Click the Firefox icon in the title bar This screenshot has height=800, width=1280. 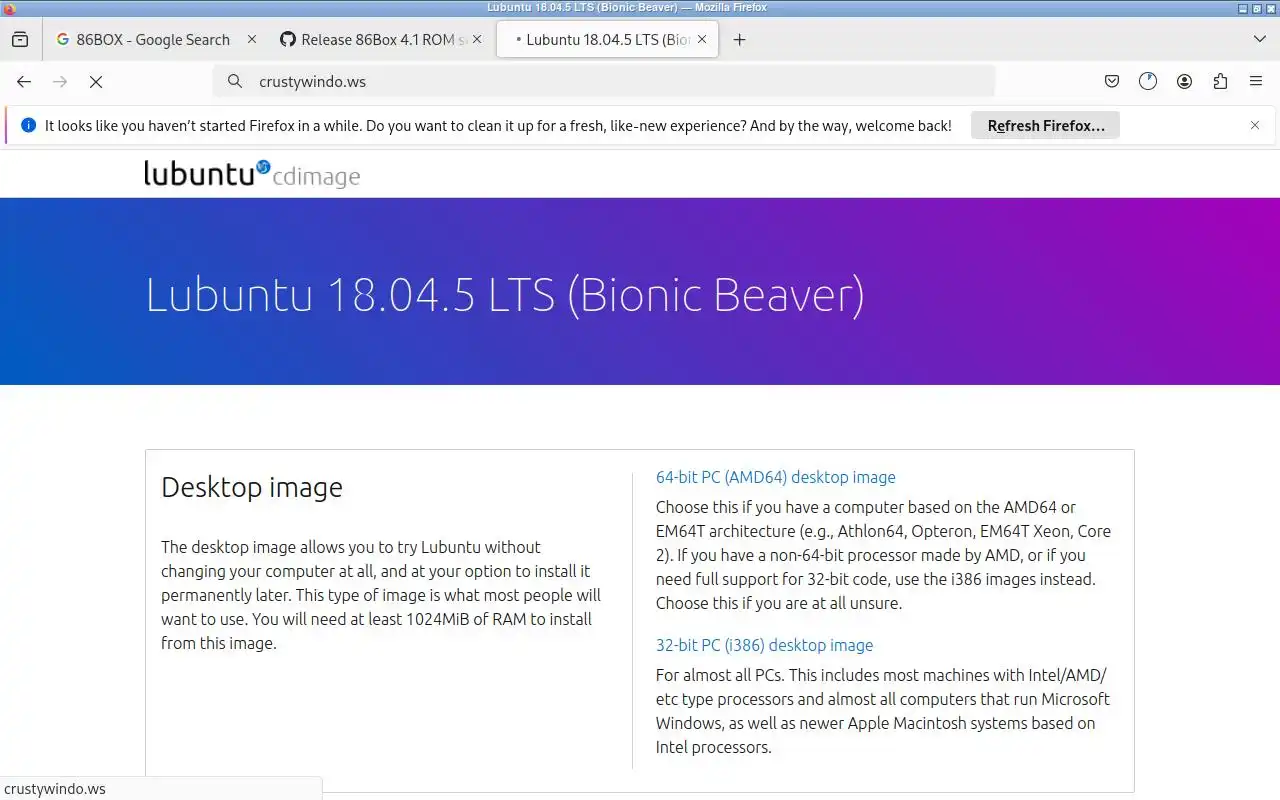pyautogui.click(x=8, y=7)
